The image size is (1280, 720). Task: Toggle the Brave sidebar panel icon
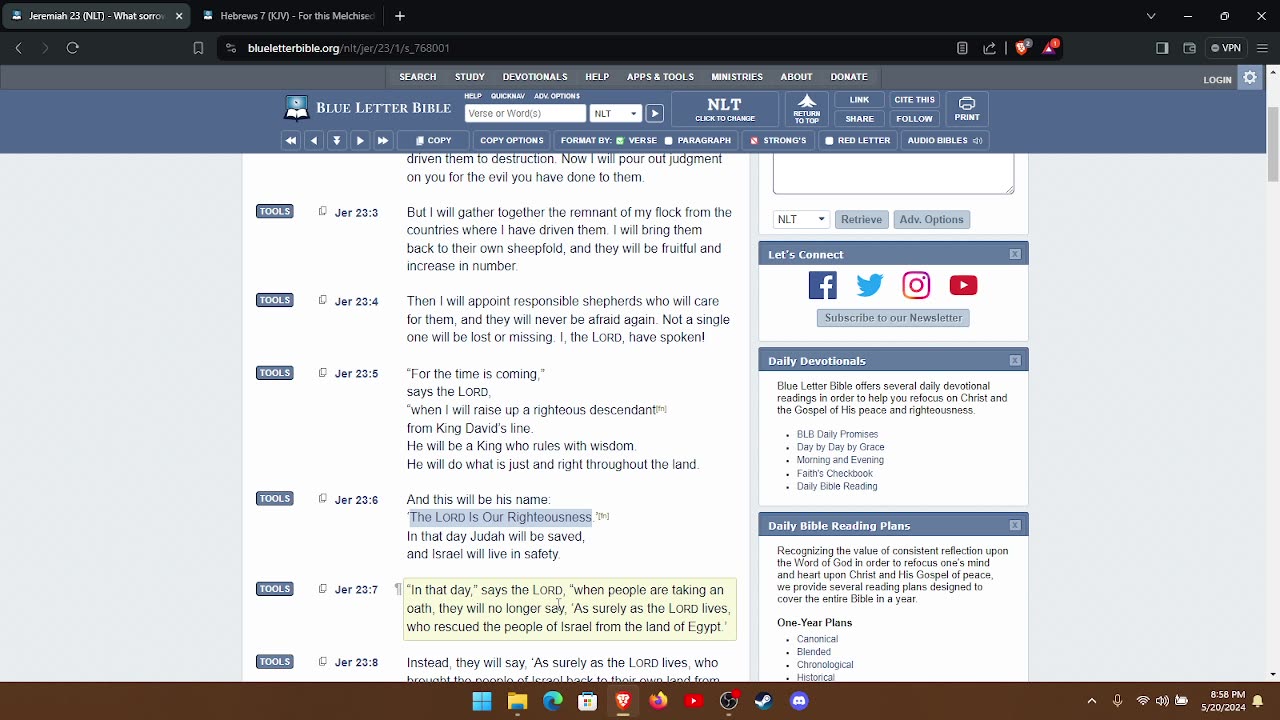pyautogui.click(x=1162, y=48)
